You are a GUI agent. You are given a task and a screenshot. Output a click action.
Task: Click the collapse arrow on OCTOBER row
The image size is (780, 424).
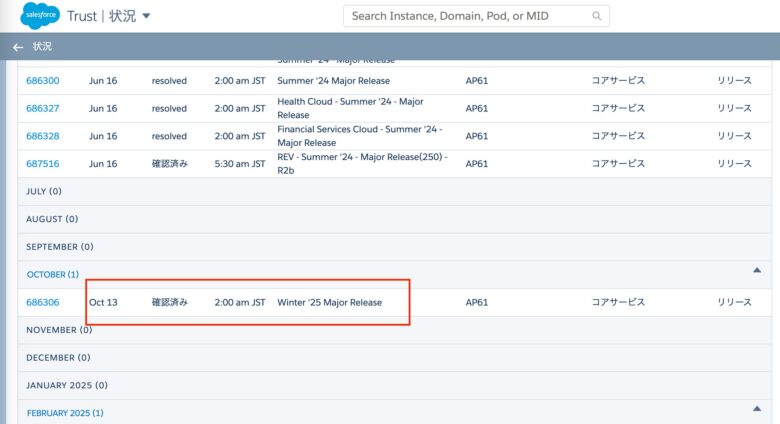point(757,270)
